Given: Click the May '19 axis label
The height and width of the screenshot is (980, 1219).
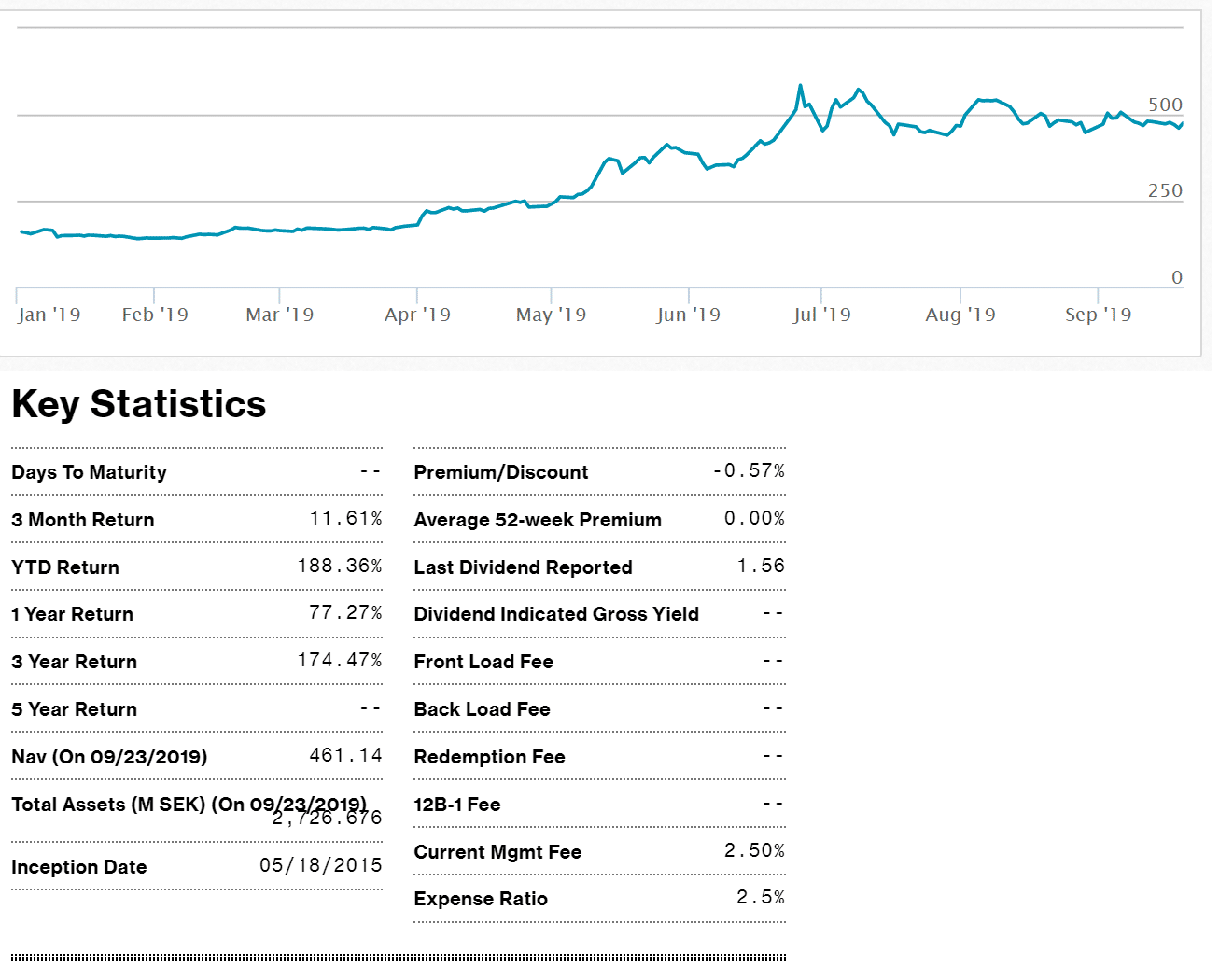Looking at the screenshot, I should point(551,315).
